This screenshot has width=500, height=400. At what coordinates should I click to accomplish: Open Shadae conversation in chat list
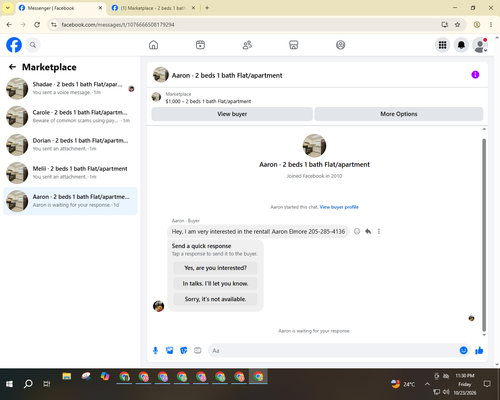[70, 89]
